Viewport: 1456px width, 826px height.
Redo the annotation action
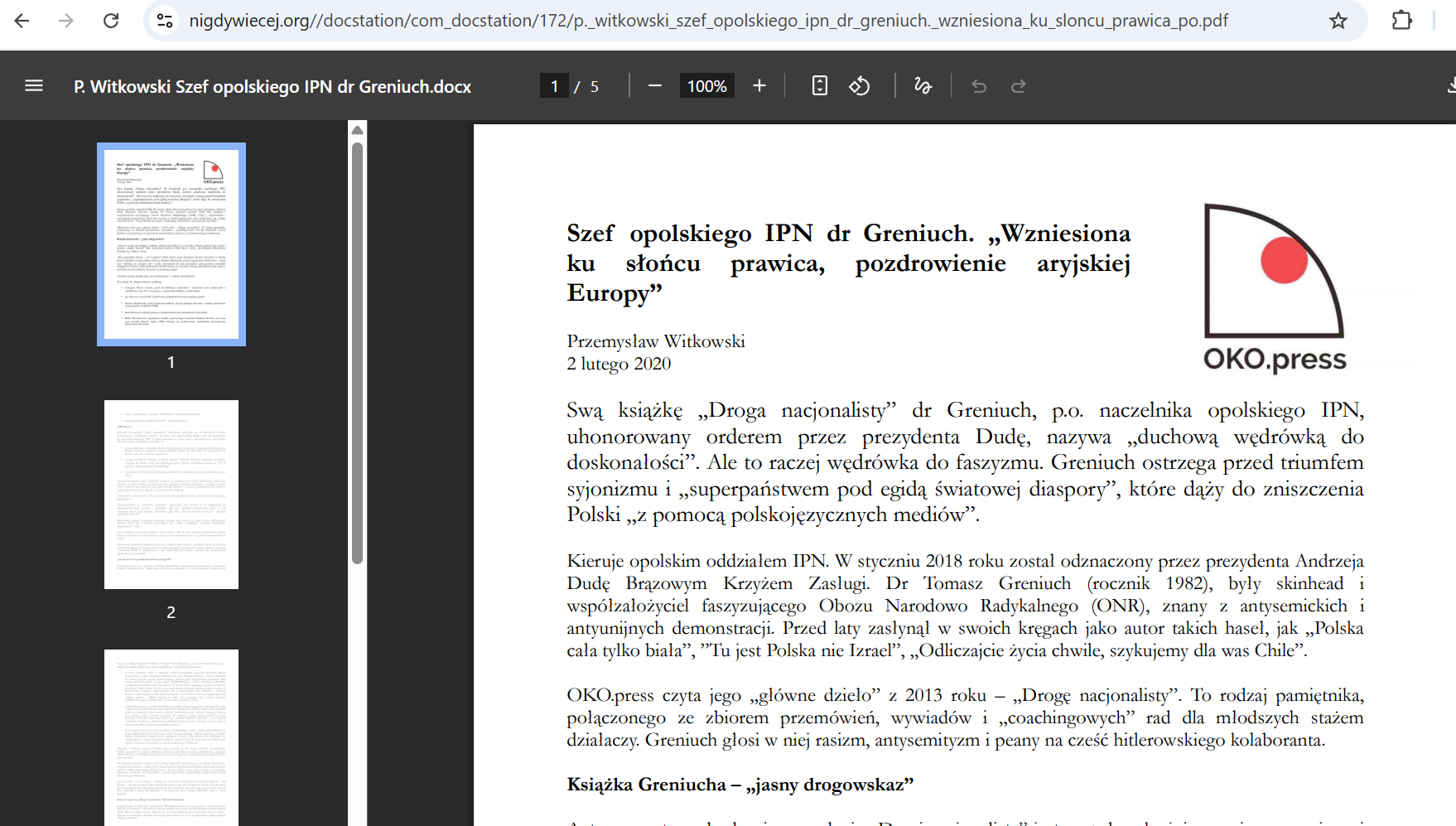(x=1019, y=85)
